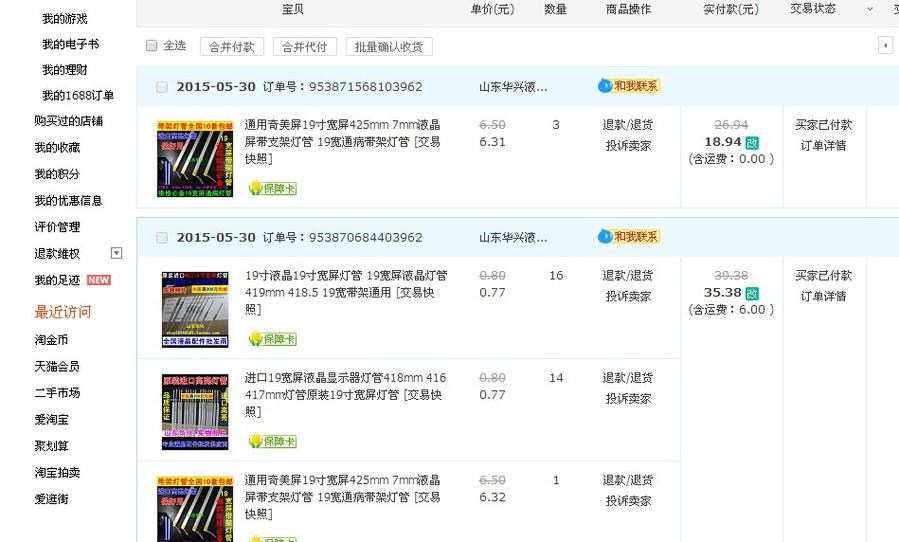
Task: Click the collapse arrow button at top right
Action: pyautogui.click(x=885, y=45)
